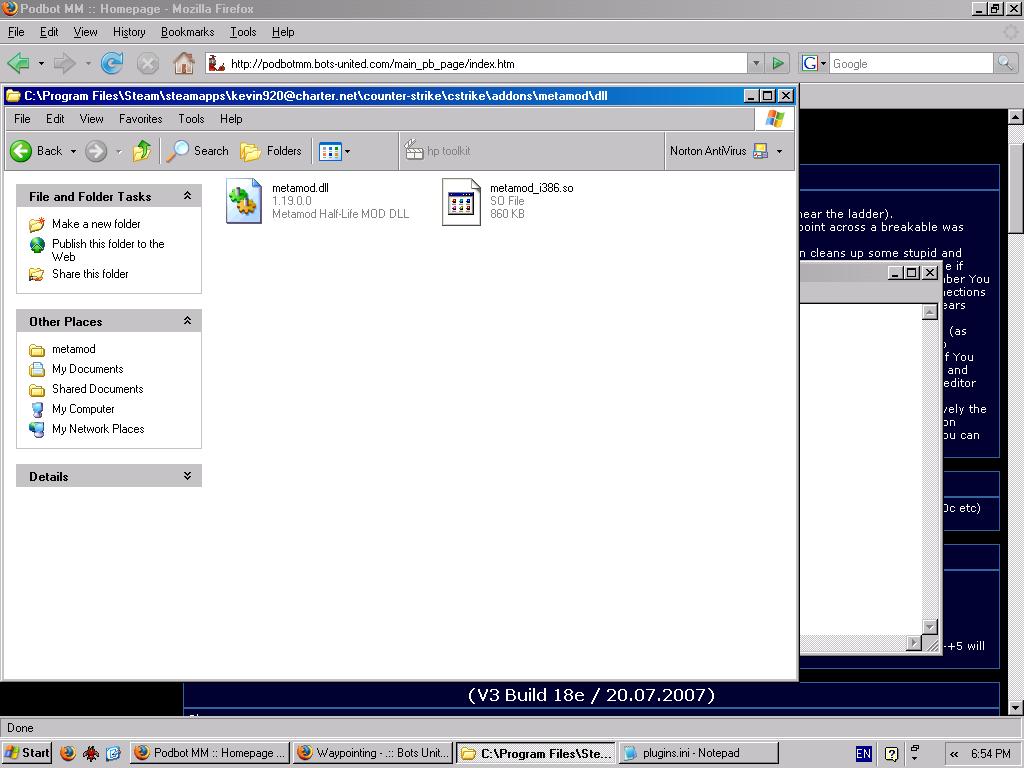Click the 6:54 PM clock in tray
The image size is (1024, 768).
[991, 754]
